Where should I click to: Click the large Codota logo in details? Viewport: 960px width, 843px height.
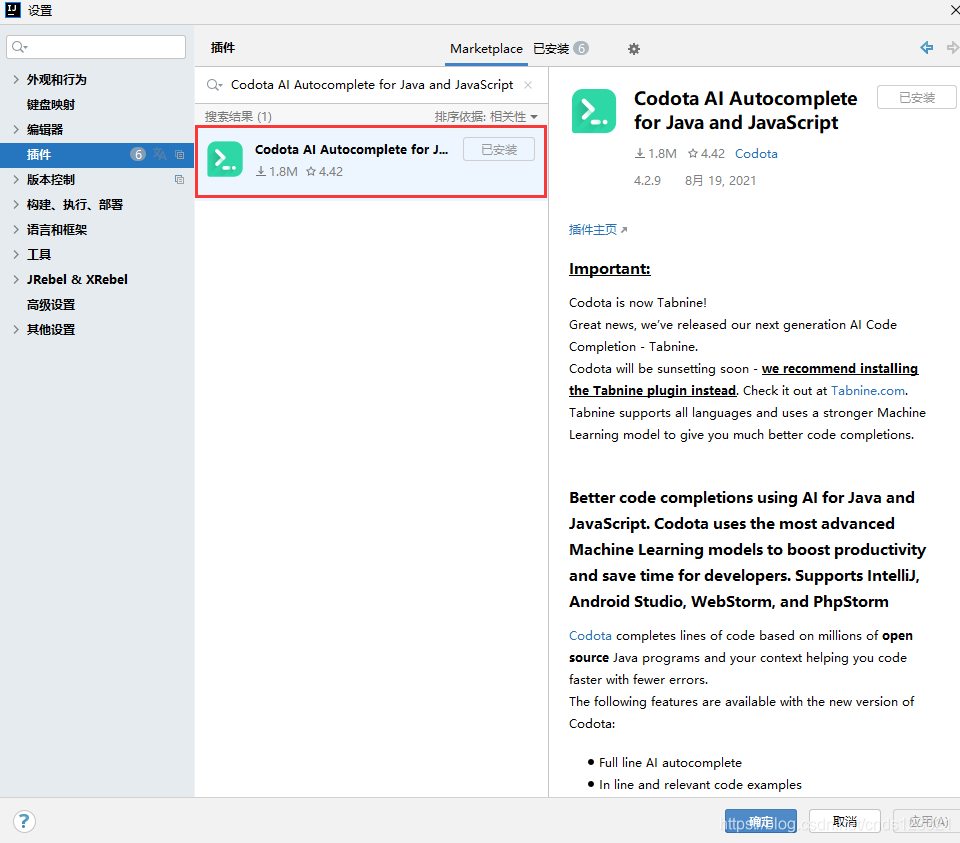pos(594,111)
